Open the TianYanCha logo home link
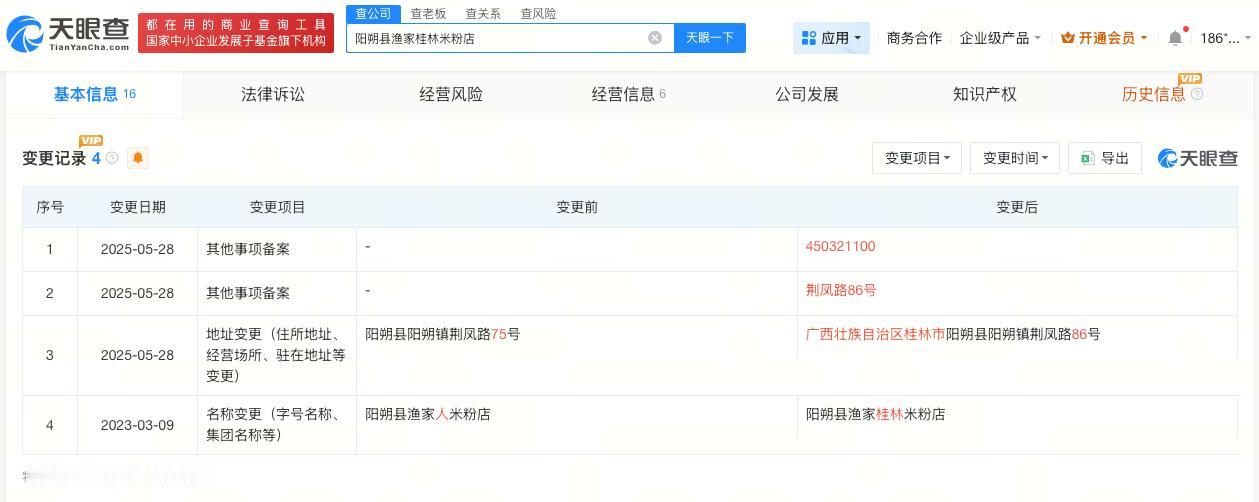The height and width of the screenshot is (502, 1259). [x=68, y=35]
